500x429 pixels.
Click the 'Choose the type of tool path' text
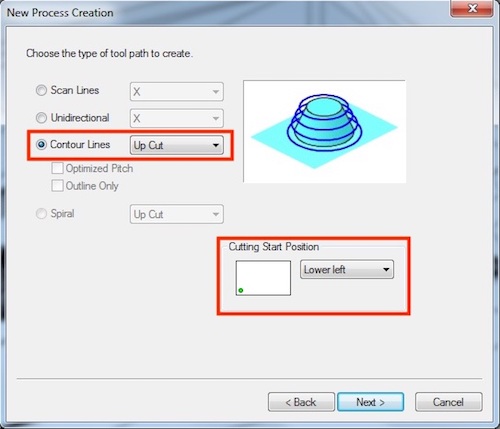click(x=109, y=53)
